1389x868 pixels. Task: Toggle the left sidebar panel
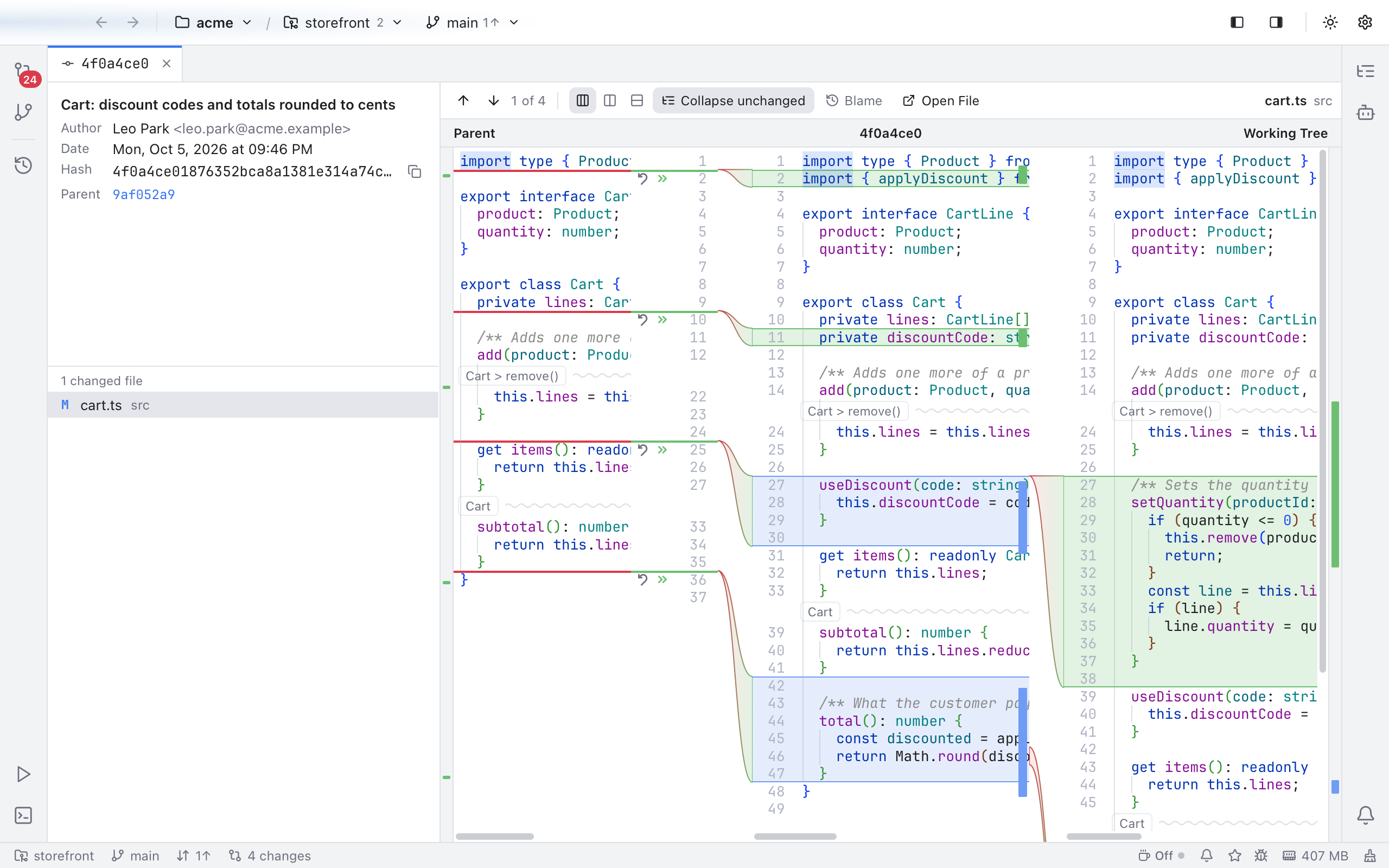pos(1237,22)
